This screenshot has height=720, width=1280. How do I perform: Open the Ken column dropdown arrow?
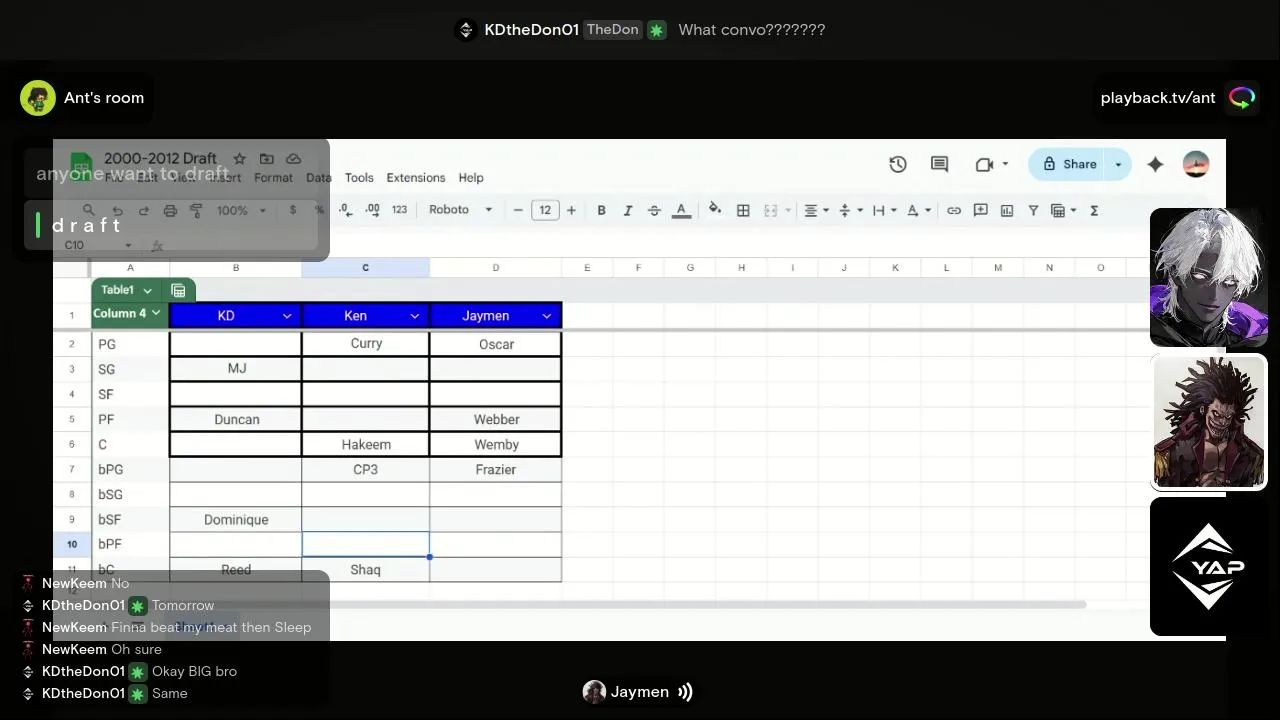coord(415,316)
